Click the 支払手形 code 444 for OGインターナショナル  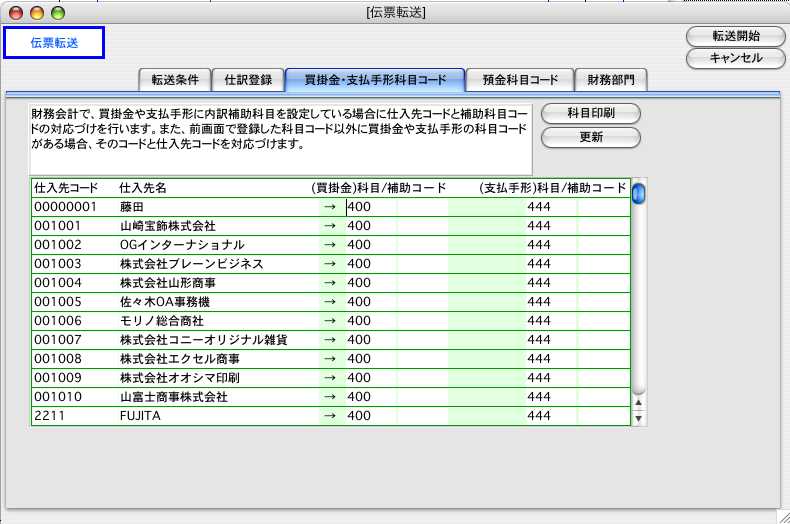[539, 245]
